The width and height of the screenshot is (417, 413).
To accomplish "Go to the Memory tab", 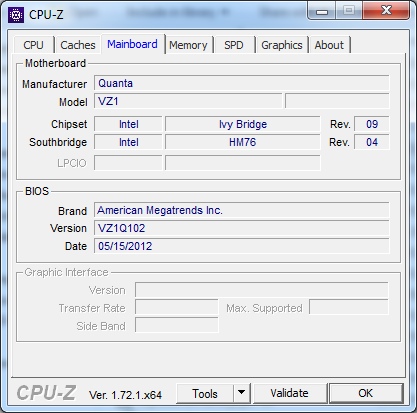I will (188, 45).
